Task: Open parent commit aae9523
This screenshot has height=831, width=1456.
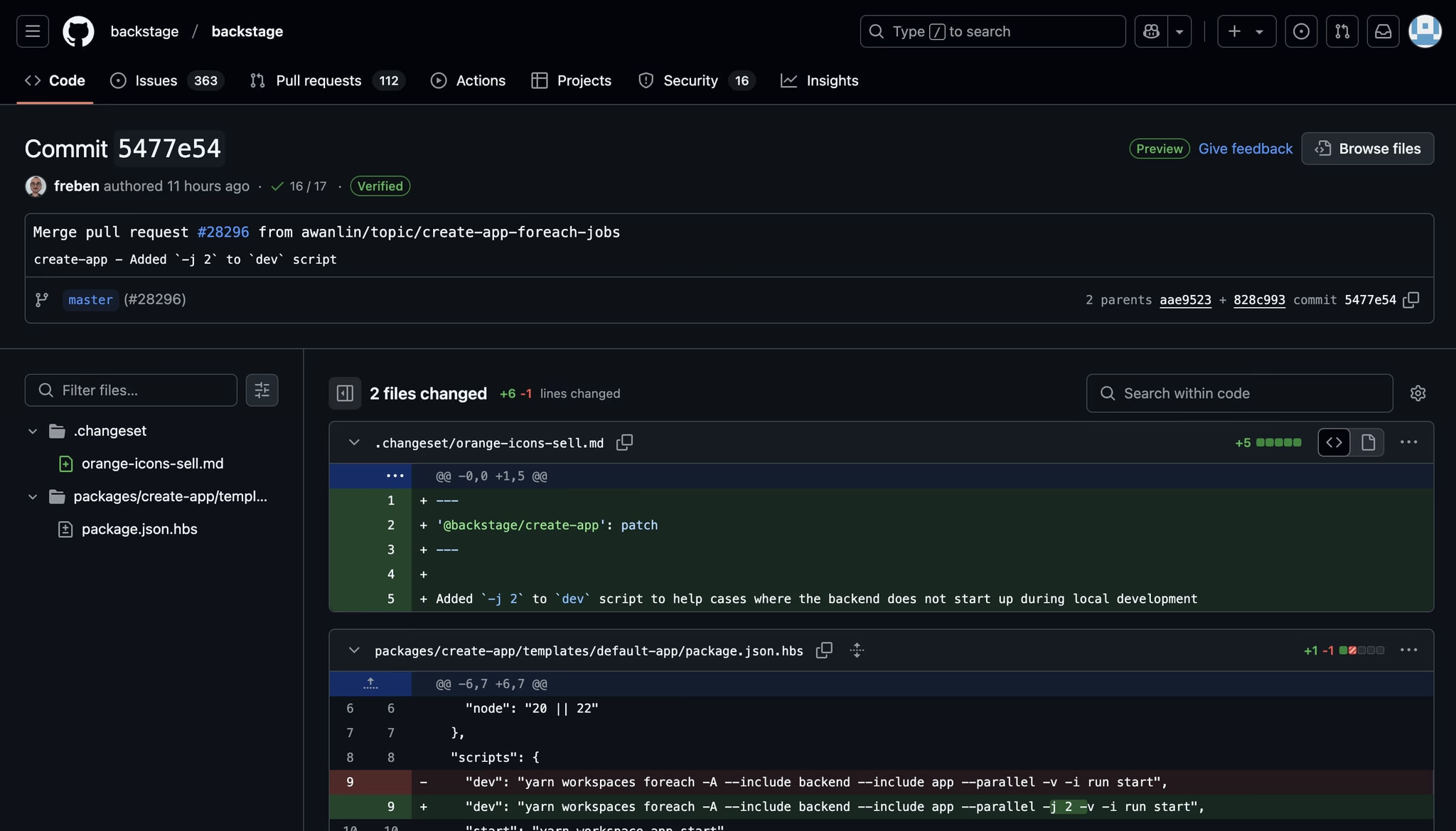Action: click(x=1185, y=300)
